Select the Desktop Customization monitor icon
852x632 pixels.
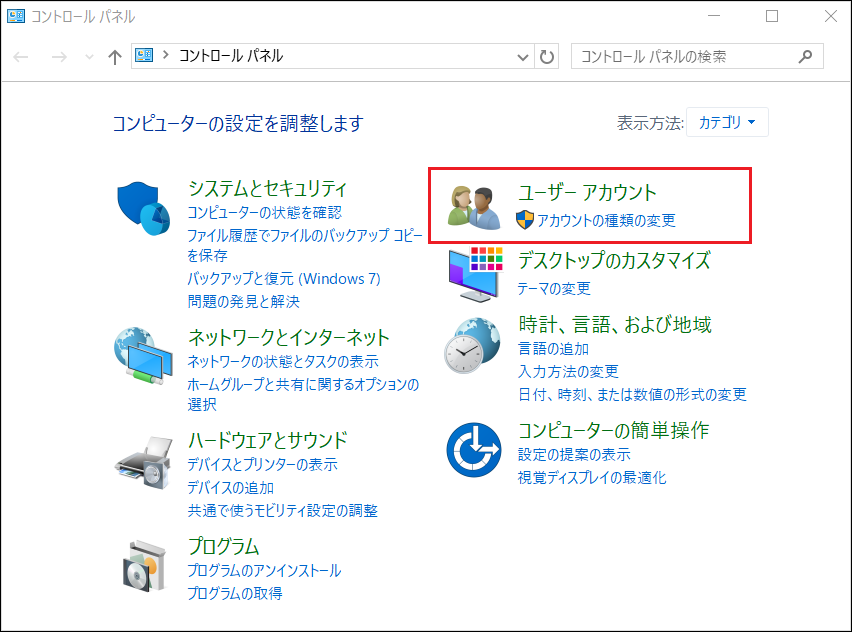[473, 272]
